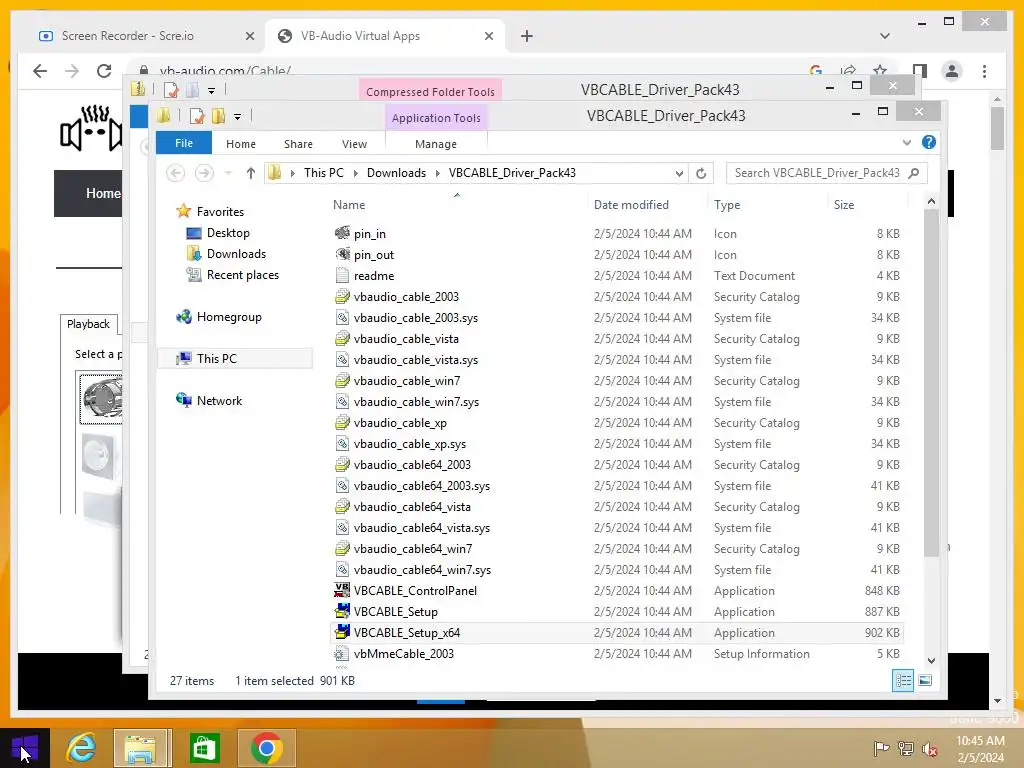Select Homegroup in the navigation pane
This screenshot has width=1024, height=768.
[229, 317]
